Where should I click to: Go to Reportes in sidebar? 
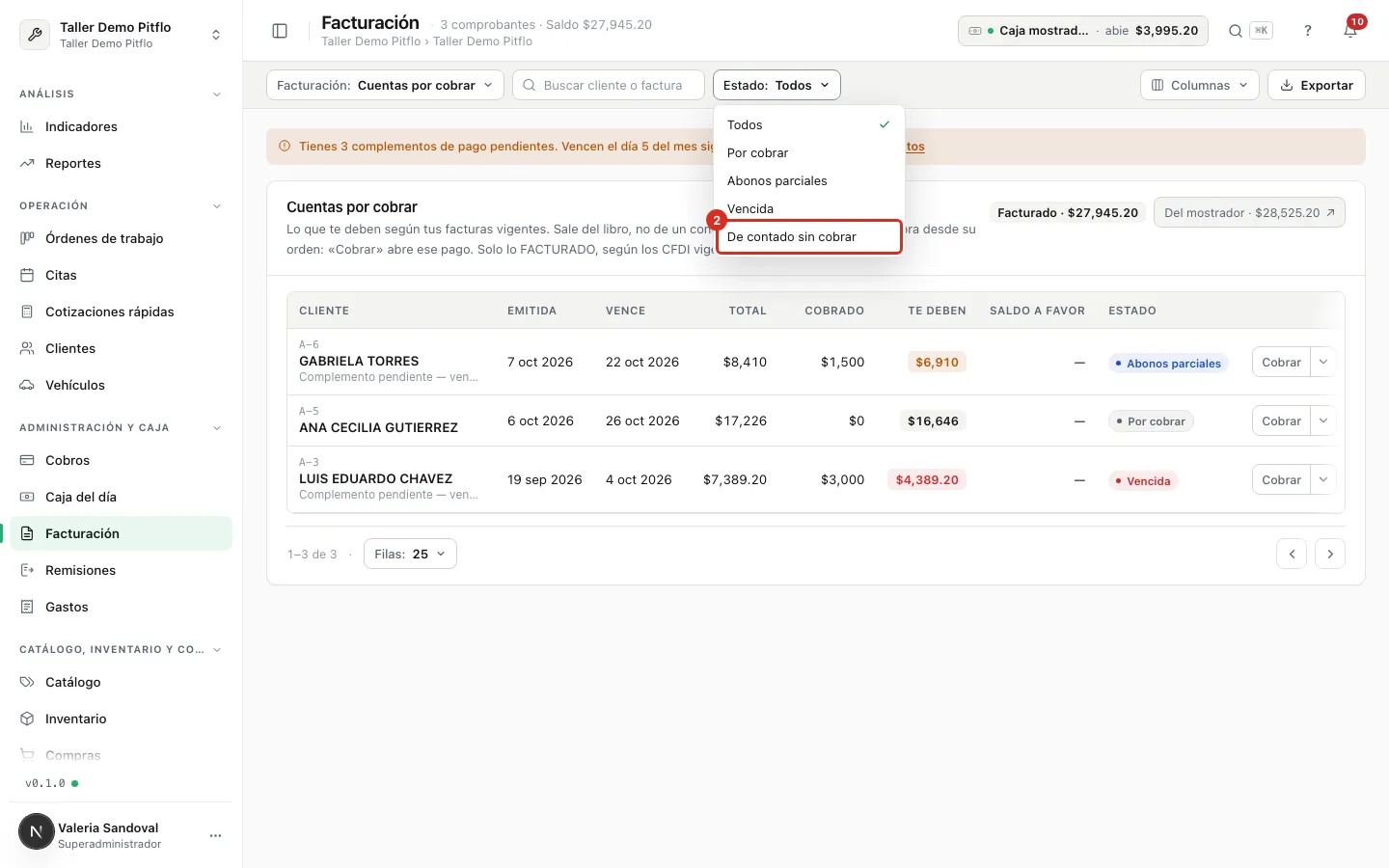121,163
